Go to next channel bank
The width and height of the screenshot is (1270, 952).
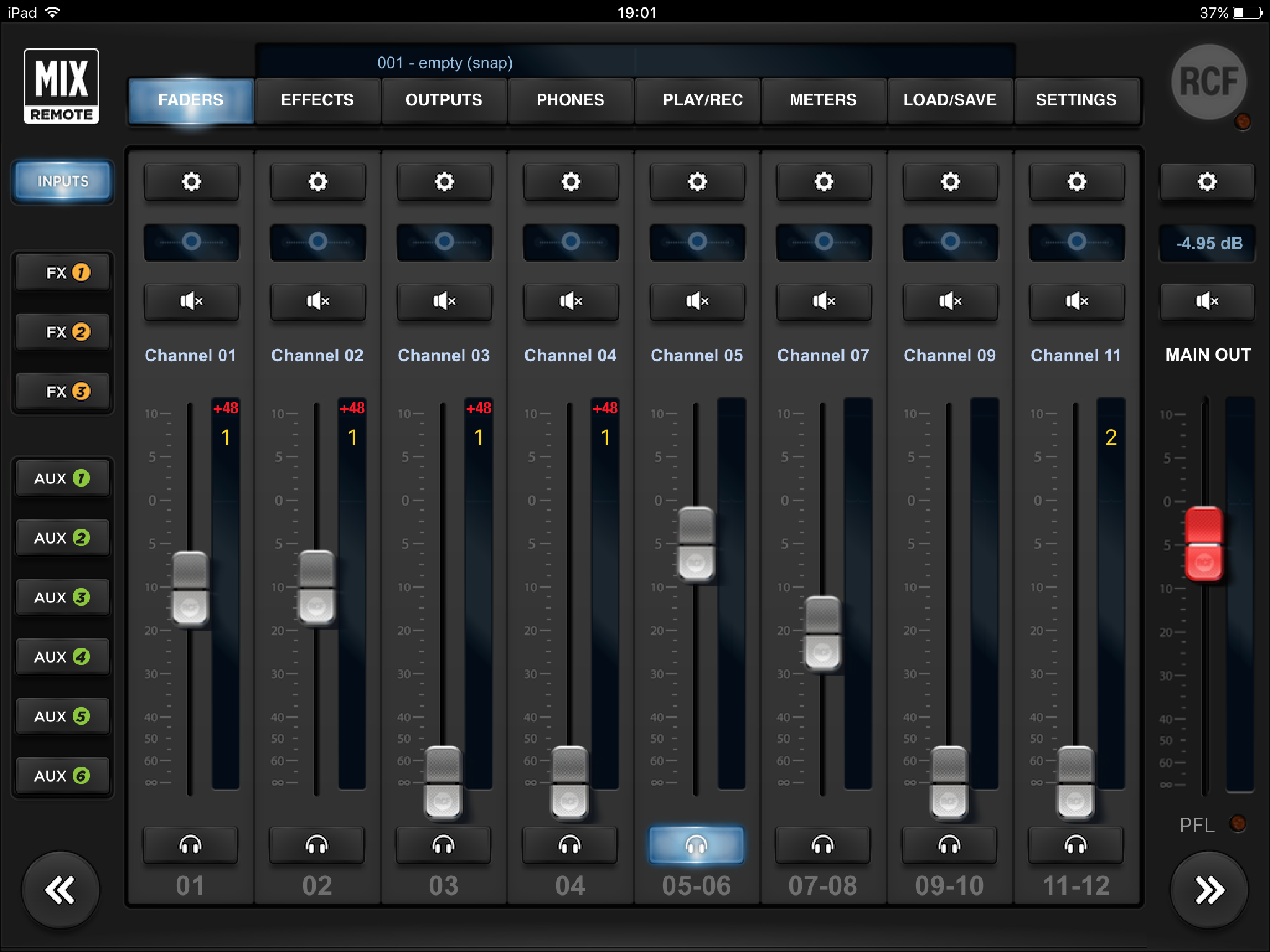pos(1209,890)
